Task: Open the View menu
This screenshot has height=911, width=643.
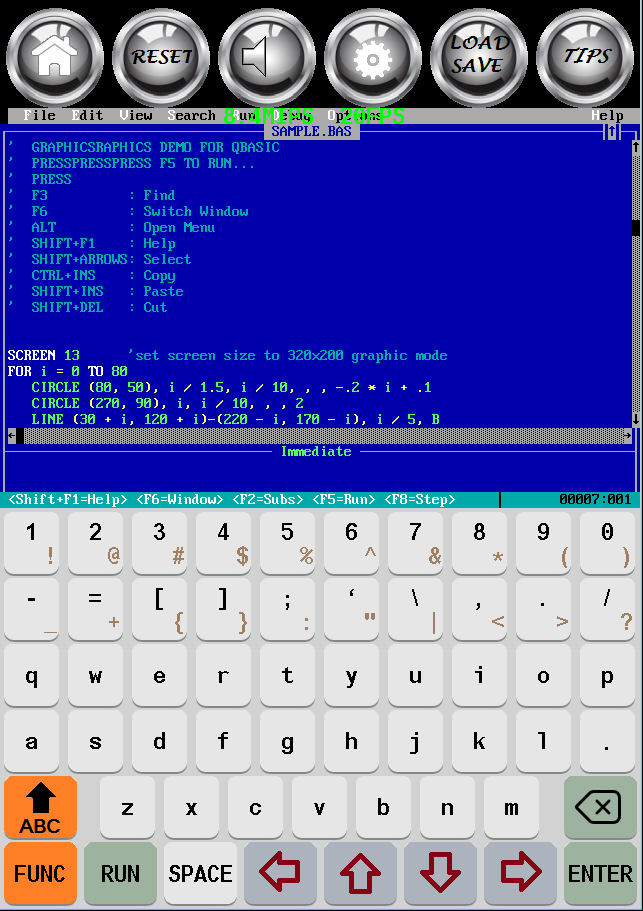Action: coord(136,115)
